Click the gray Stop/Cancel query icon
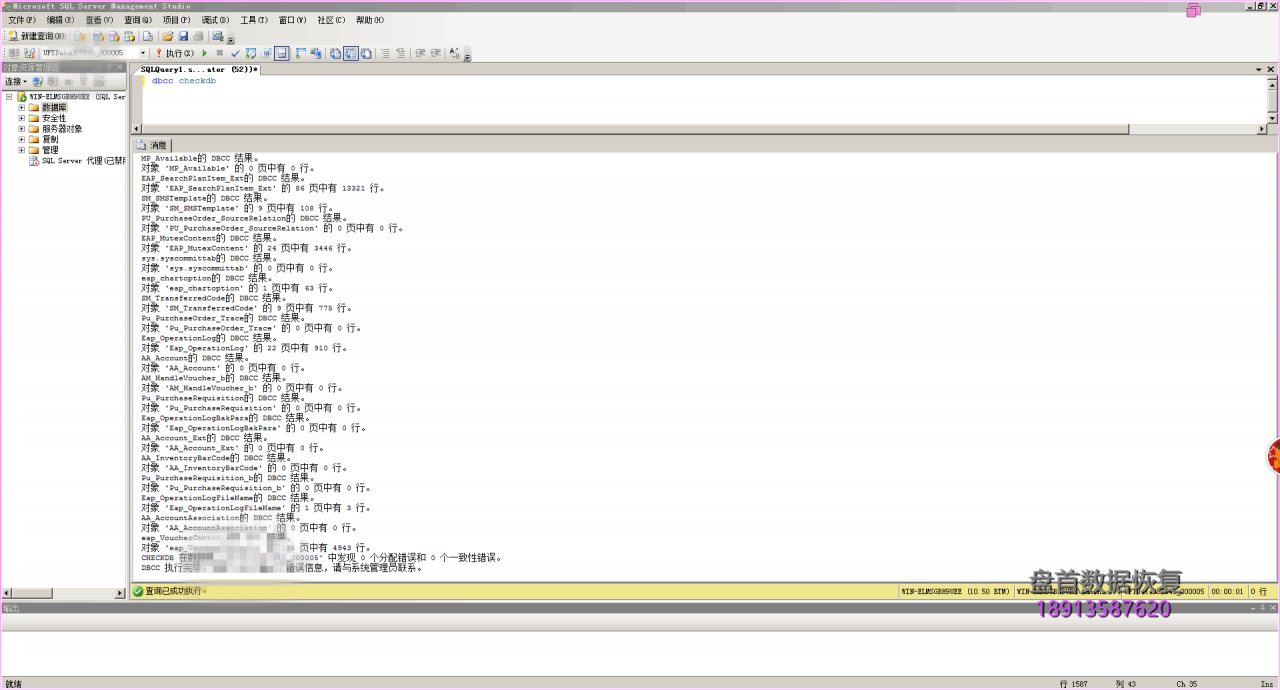 [220, 53]
